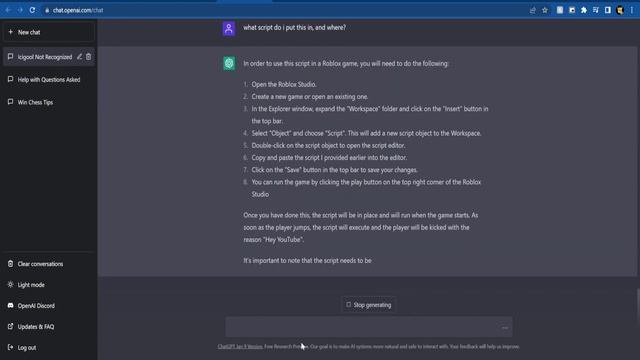Open the browser extensions puzzle icon
This screenshot has width=640, height=360.
tap(584, 10)
